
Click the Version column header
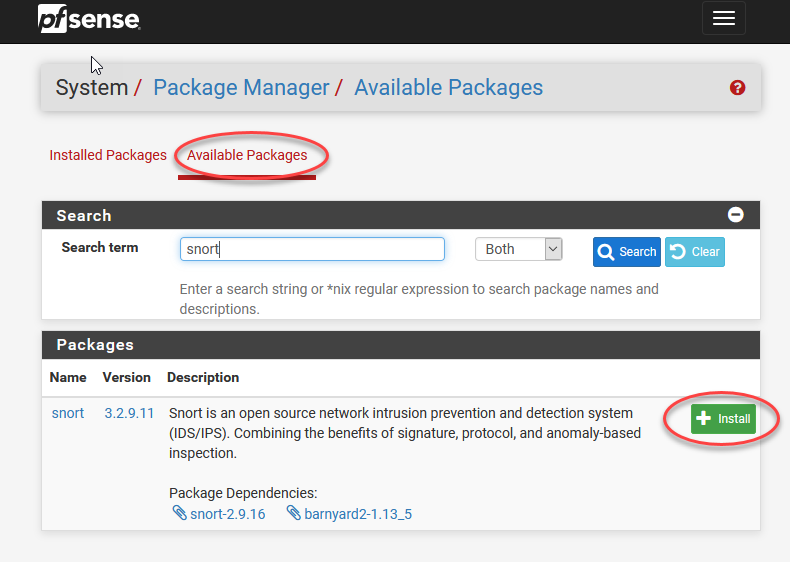tap(126, 378)
